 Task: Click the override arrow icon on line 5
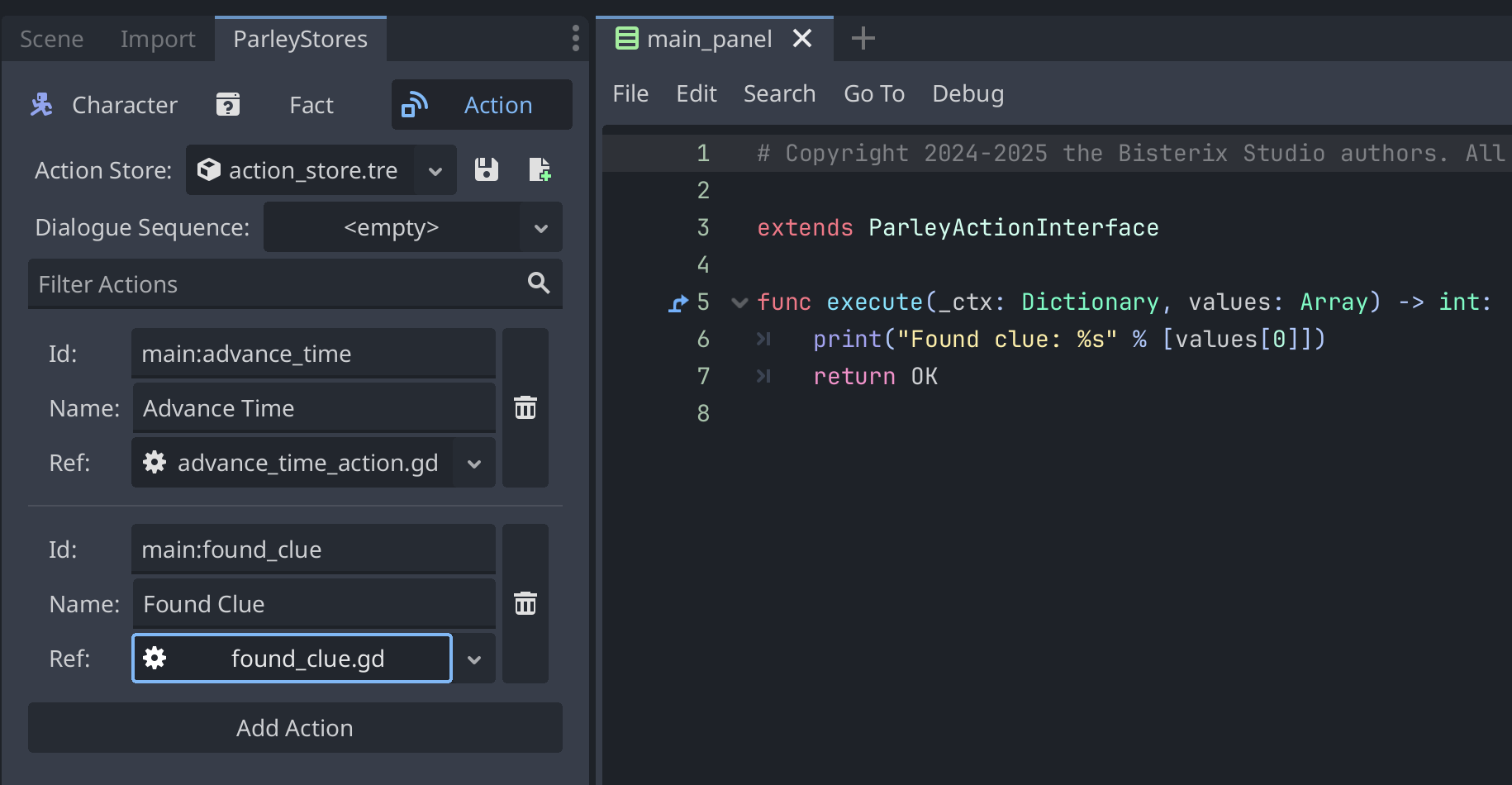[x=678, y=303]
